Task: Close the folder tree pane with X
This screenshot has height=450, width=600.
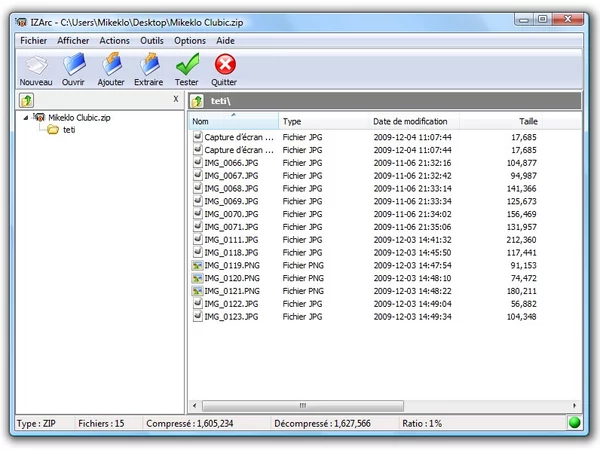Action: 176,99
